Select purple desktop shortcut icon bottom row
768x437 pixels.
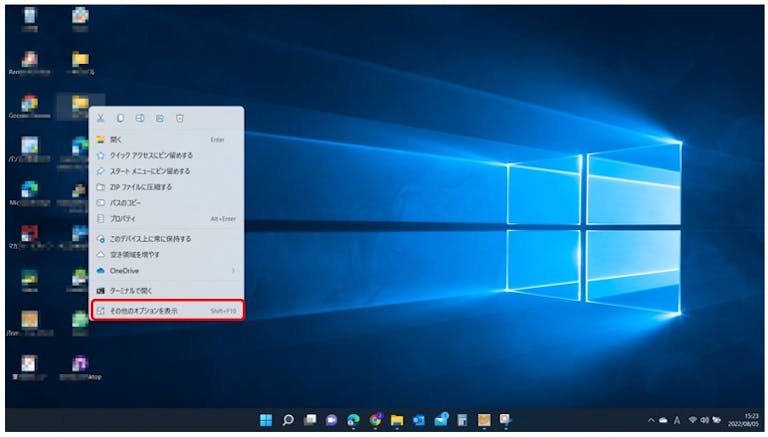pyautogui.click(x=80, y=367)
